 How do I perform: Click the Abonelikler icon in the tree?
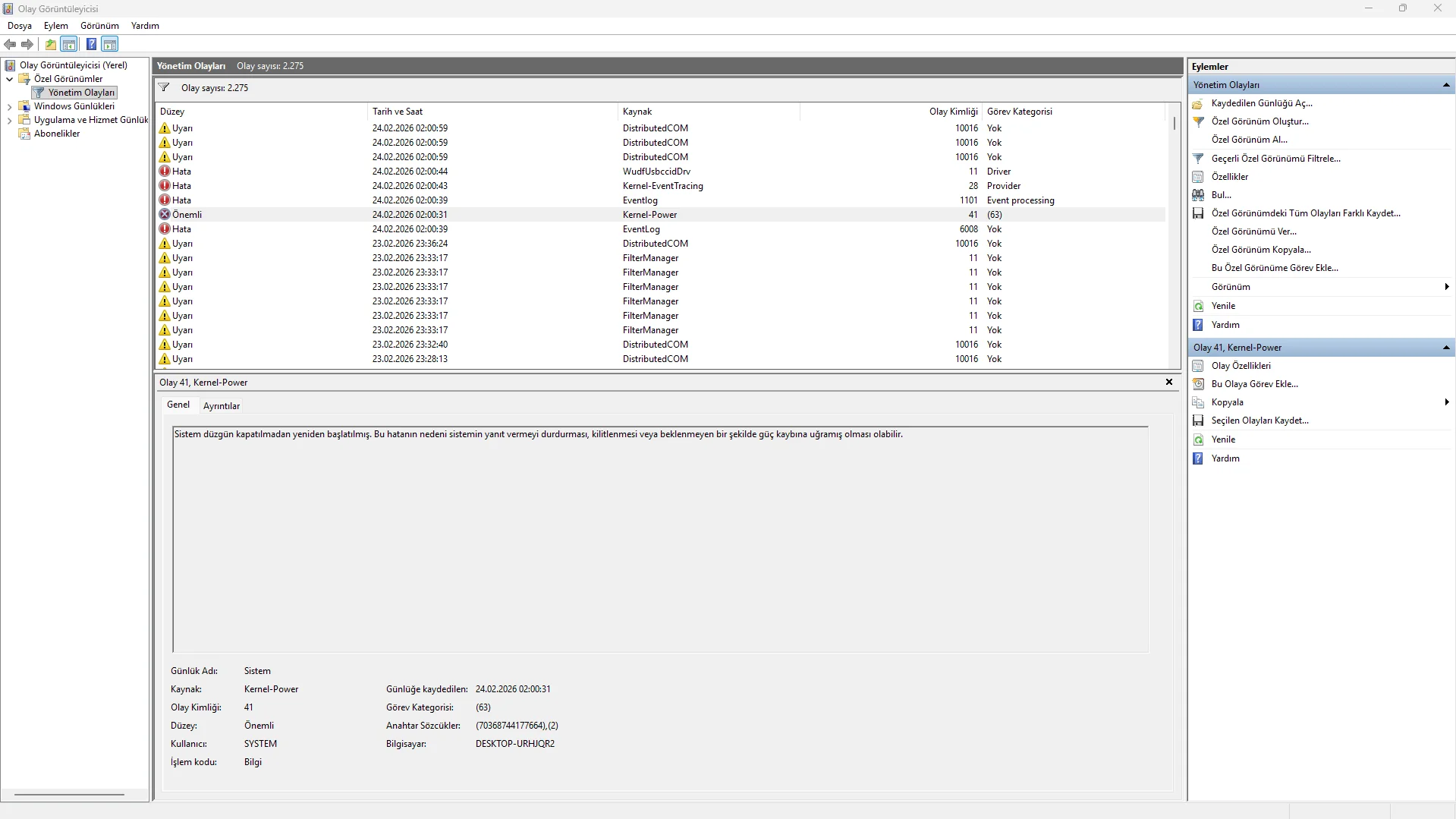24,134
